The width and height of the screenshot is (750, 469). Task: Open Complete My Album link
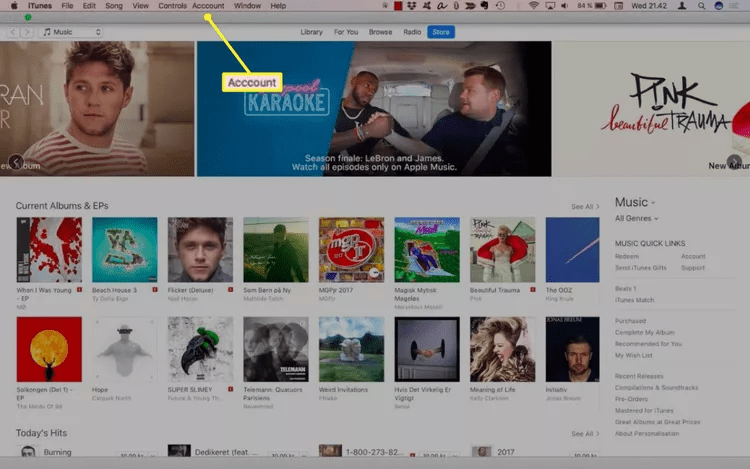(644, 332)
